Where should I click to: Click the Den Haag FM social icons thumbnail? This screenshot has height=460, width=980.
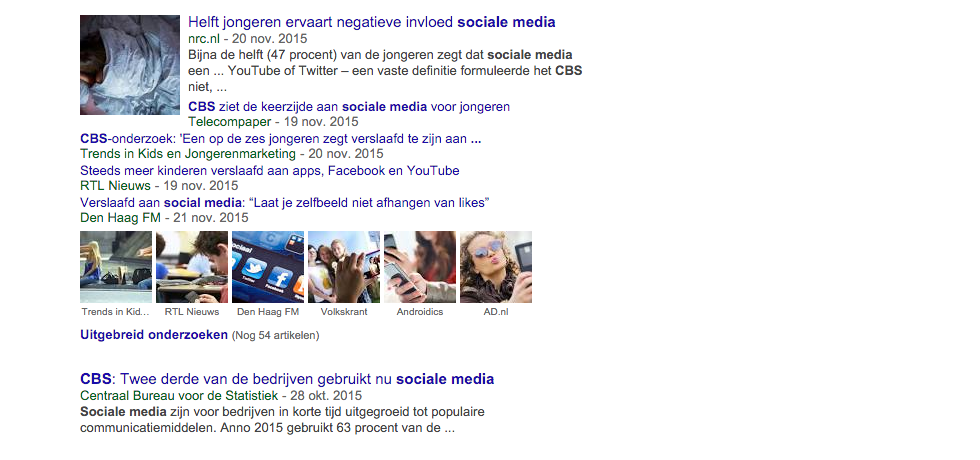pos(268,267)
